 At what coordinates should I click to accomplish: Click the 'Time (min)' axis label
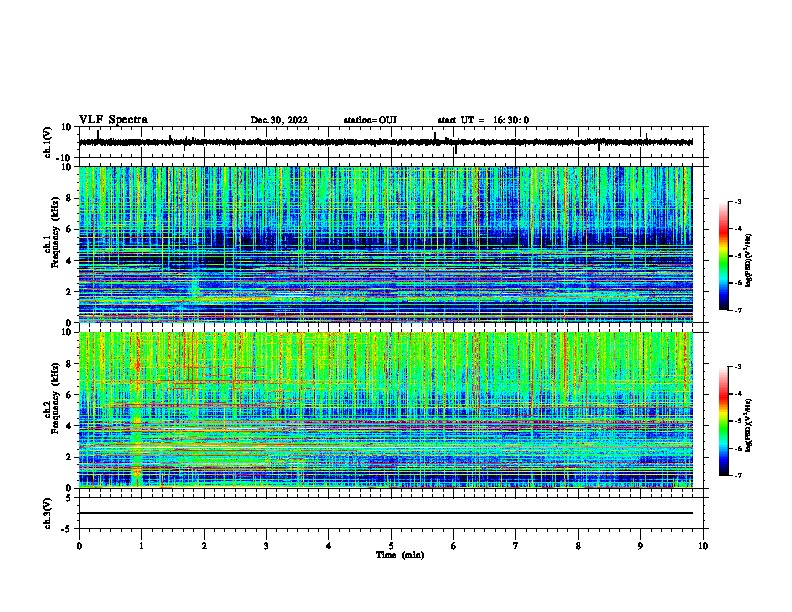pos(400,555)
